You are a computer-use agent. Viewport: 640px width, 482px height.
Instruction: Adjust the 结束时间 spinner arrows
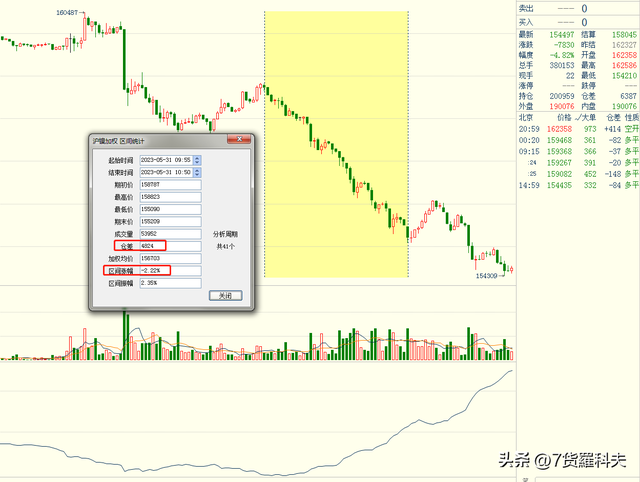click(197, 173)
